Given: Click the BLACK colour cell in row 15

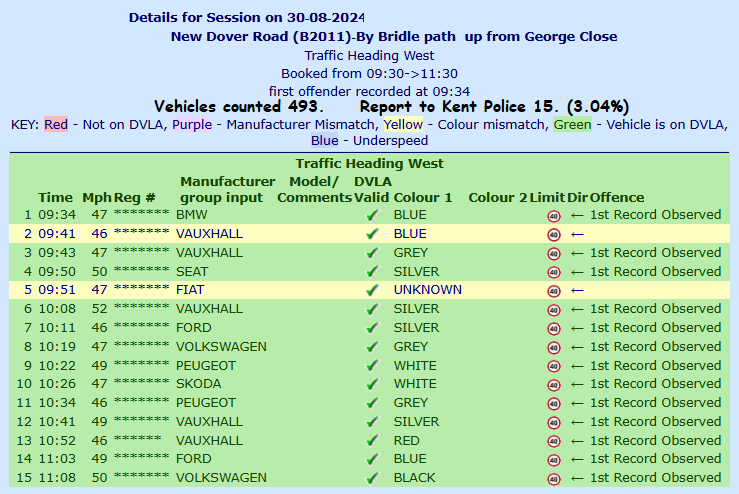Looking at the screenshot, I should coord(414,478).
